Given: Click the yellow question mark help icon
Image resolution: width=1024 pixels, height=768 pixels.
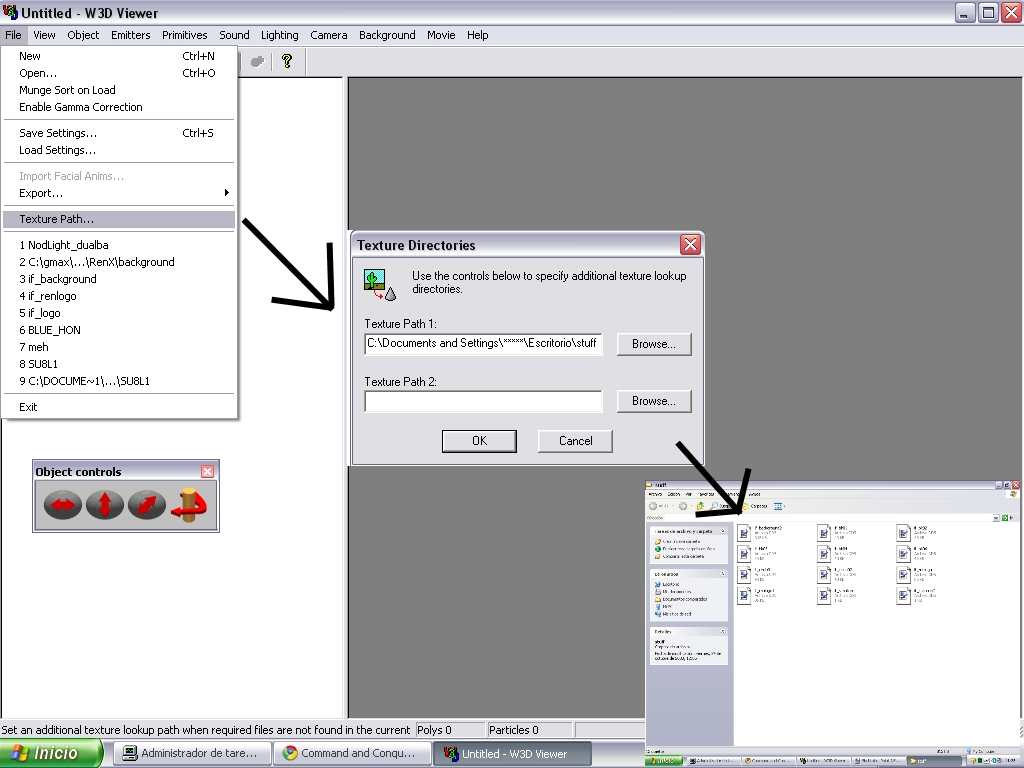Looking at the screenshot, I should [287, 61].
